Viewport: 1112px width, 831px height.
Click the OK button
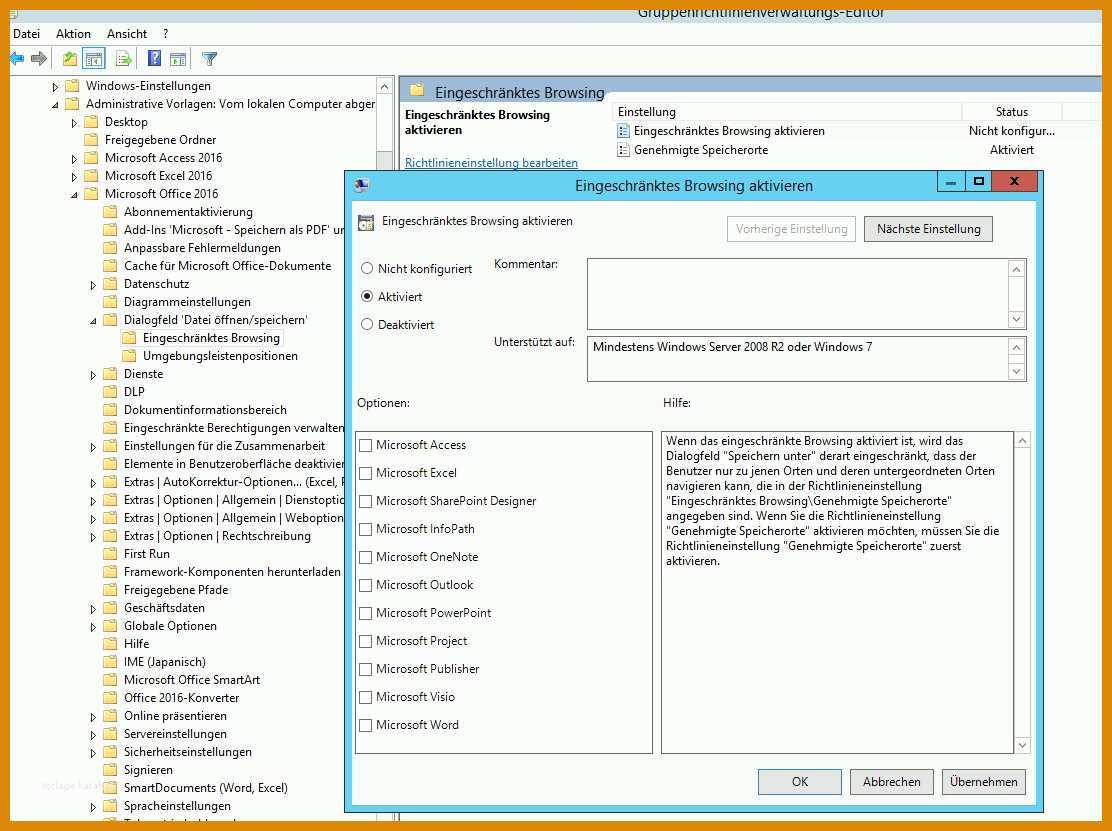(x=799, y=781)
